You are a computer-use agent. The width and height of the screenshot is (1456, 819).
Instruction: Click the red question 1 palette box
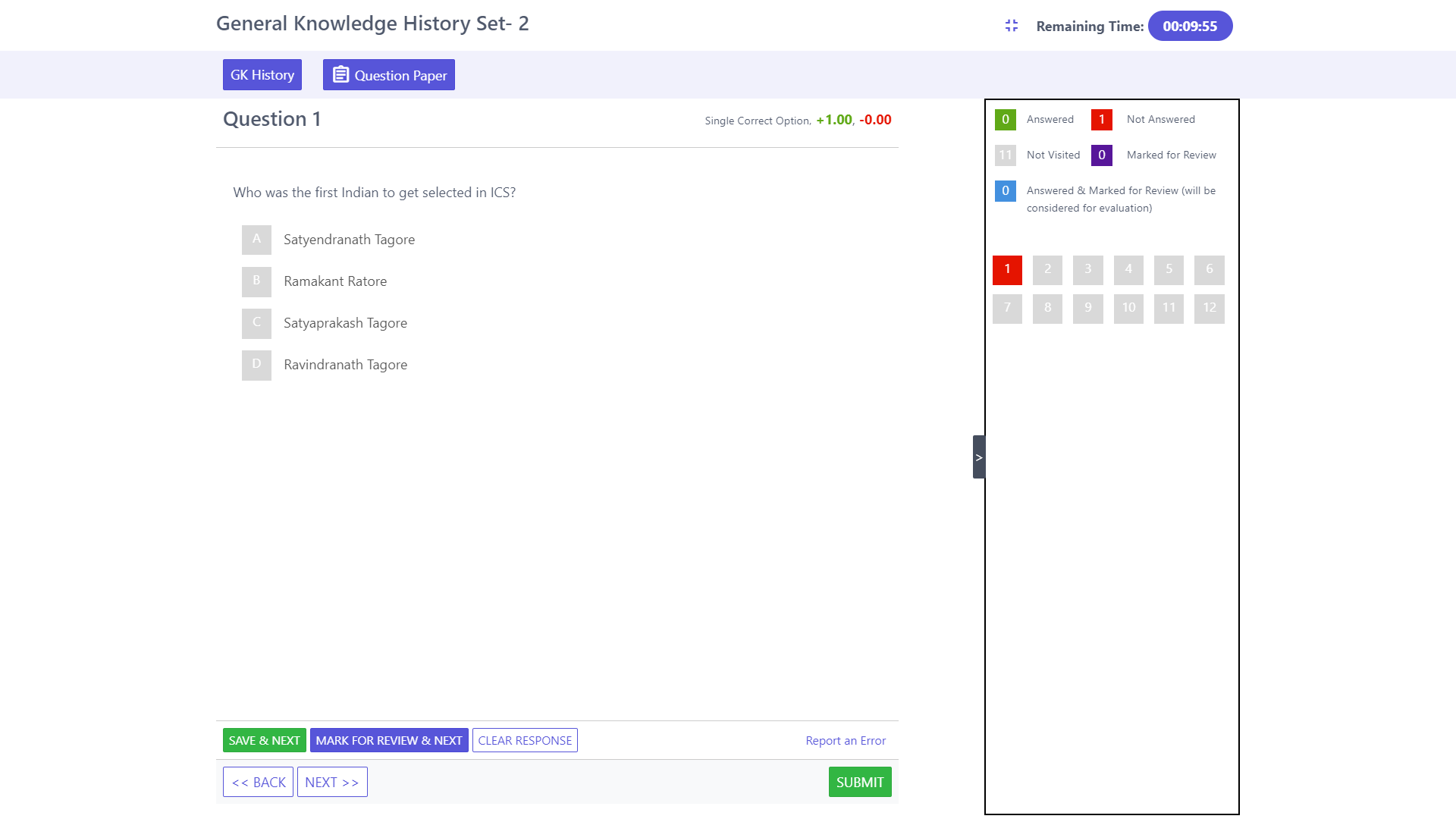tap(1007, 269)
